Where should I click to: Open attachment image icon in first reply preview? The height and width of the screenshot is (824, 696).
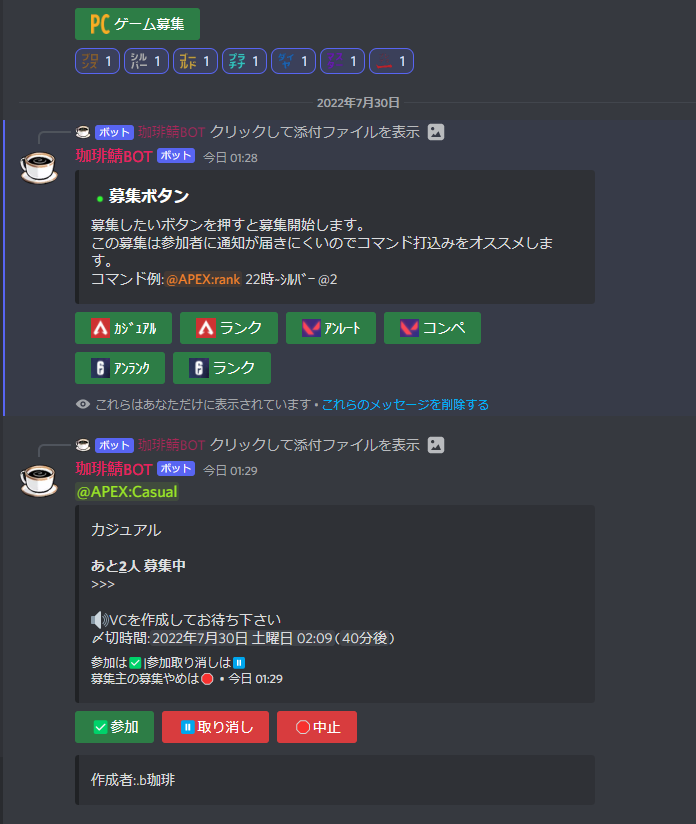[x=436, y=132]
